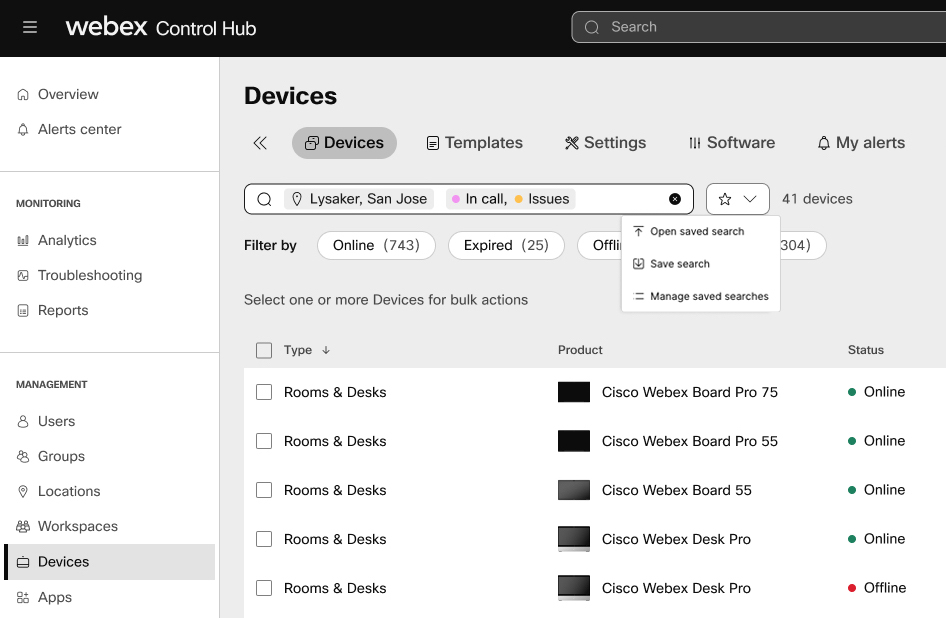Collapse tabs with double chevron icon
This screenshot has width=946, height=618.
click(260, 143)
